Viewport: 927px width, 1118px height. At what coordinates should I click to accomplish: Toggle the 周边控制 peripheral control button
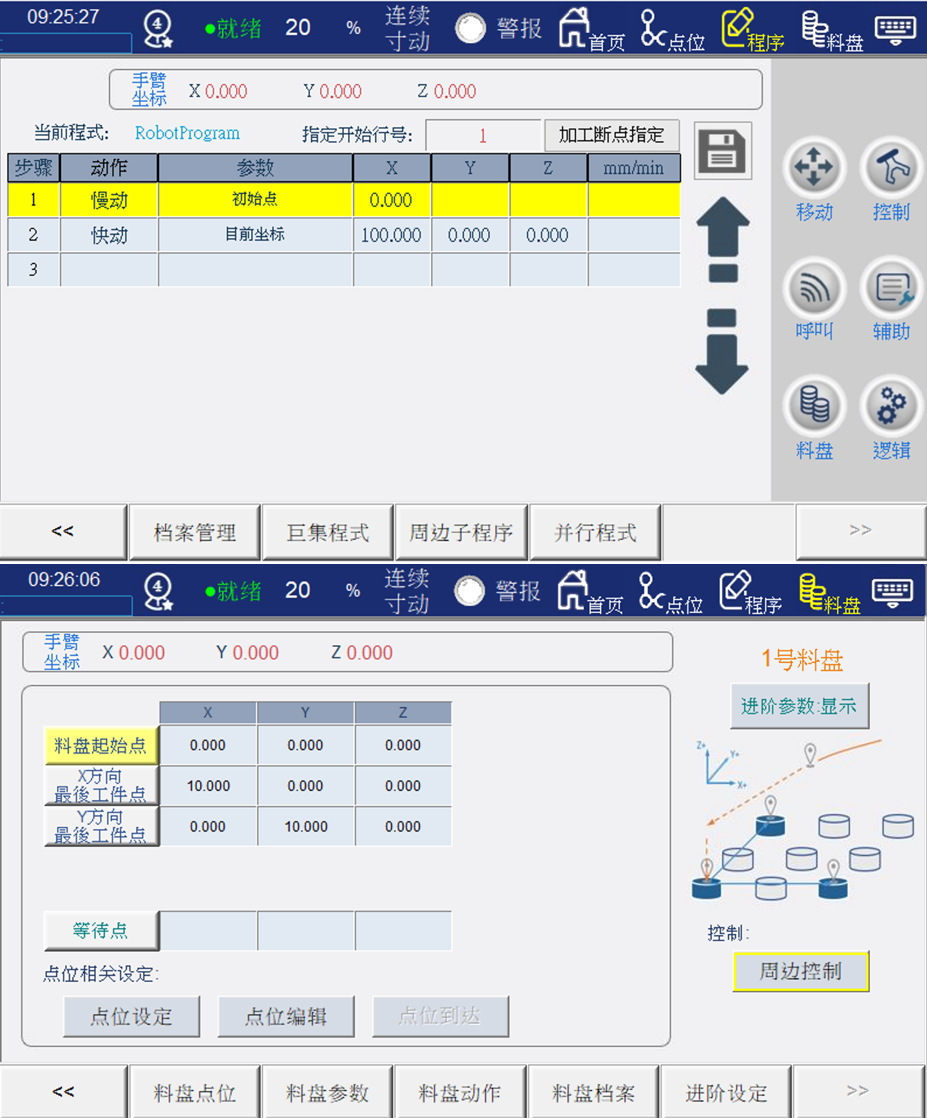click(x=800, y=971)
